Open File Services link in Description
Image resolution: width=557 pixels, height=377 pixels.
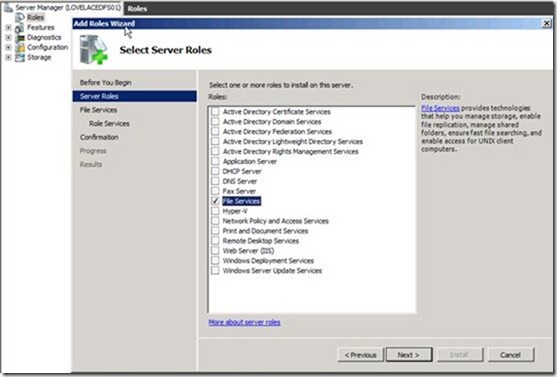[440, 108]
